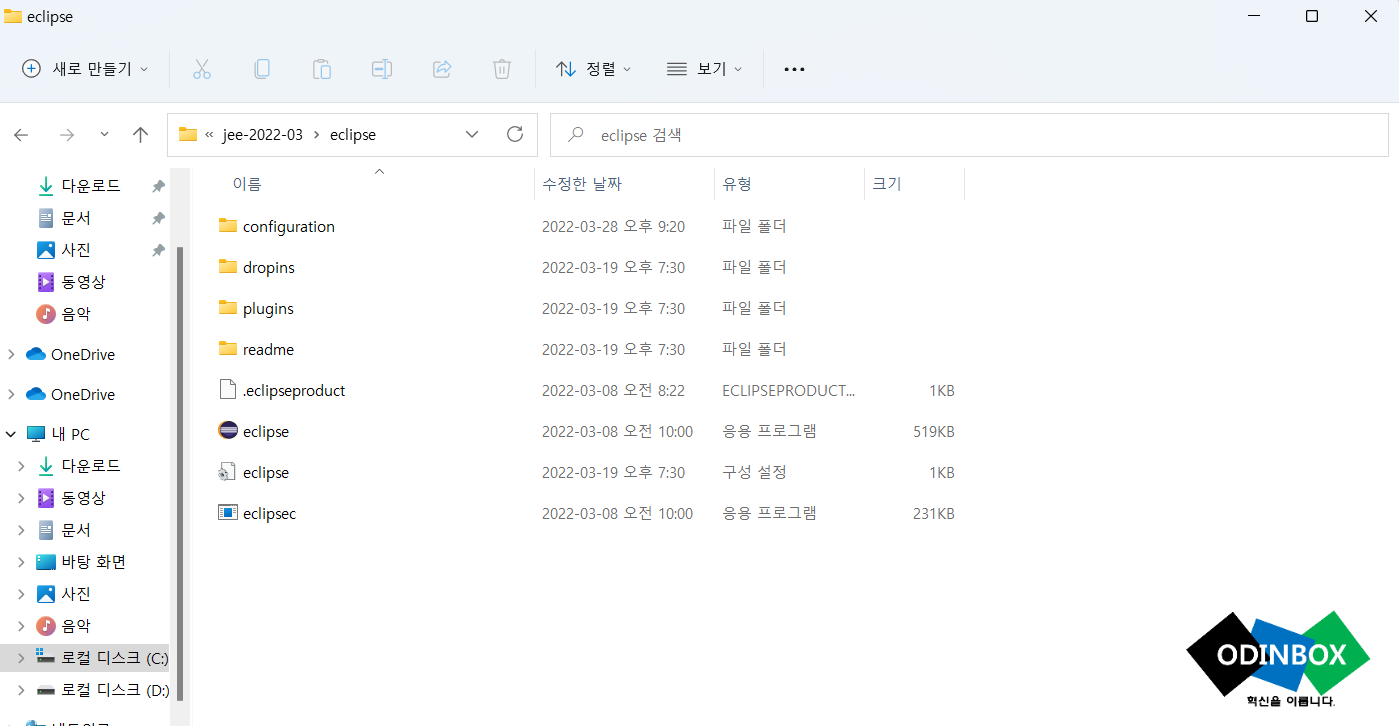Viewport: 1399px width, 726px height.
Task: Click the dropins folder icon
Action: (x=228, y=267)
